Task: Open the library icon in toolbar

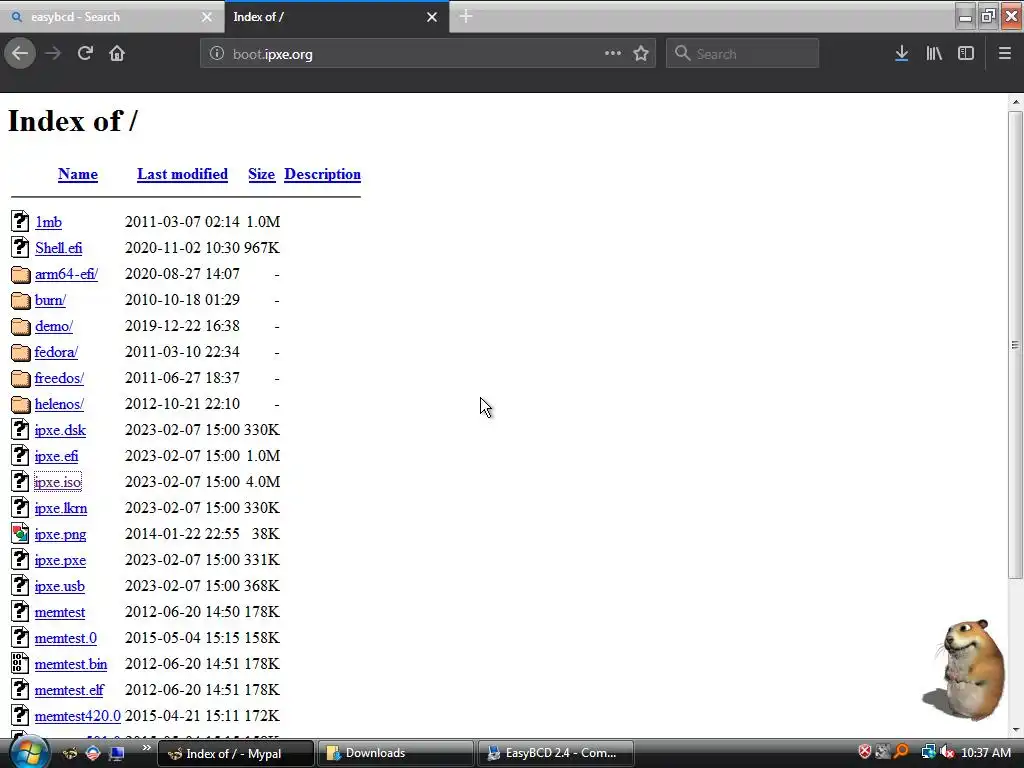Action: tap(934, 54)
